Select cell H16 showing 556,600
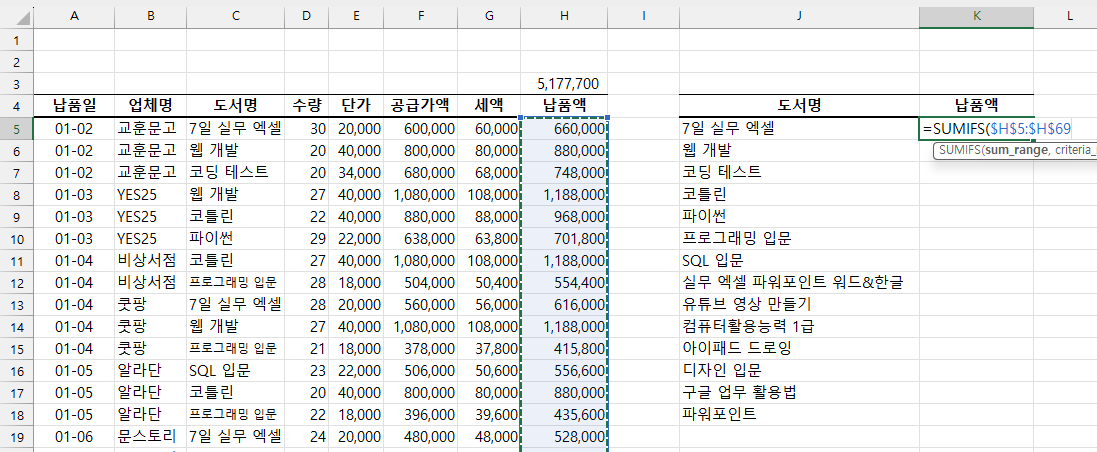Screen dimensions: 1097x452 [564, 371]
